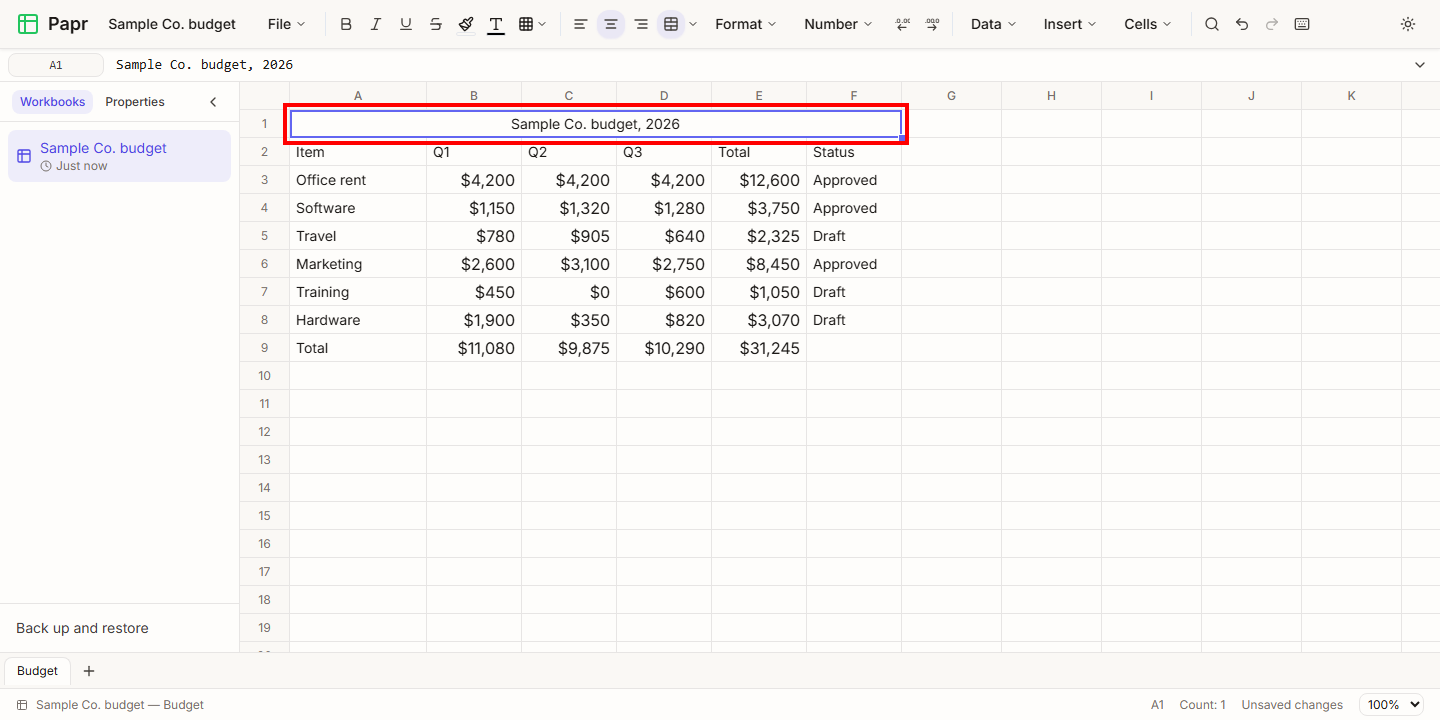Select the Budget sheet tab
The height and width of the screenshot is (720, 1440).
point(37,671)
